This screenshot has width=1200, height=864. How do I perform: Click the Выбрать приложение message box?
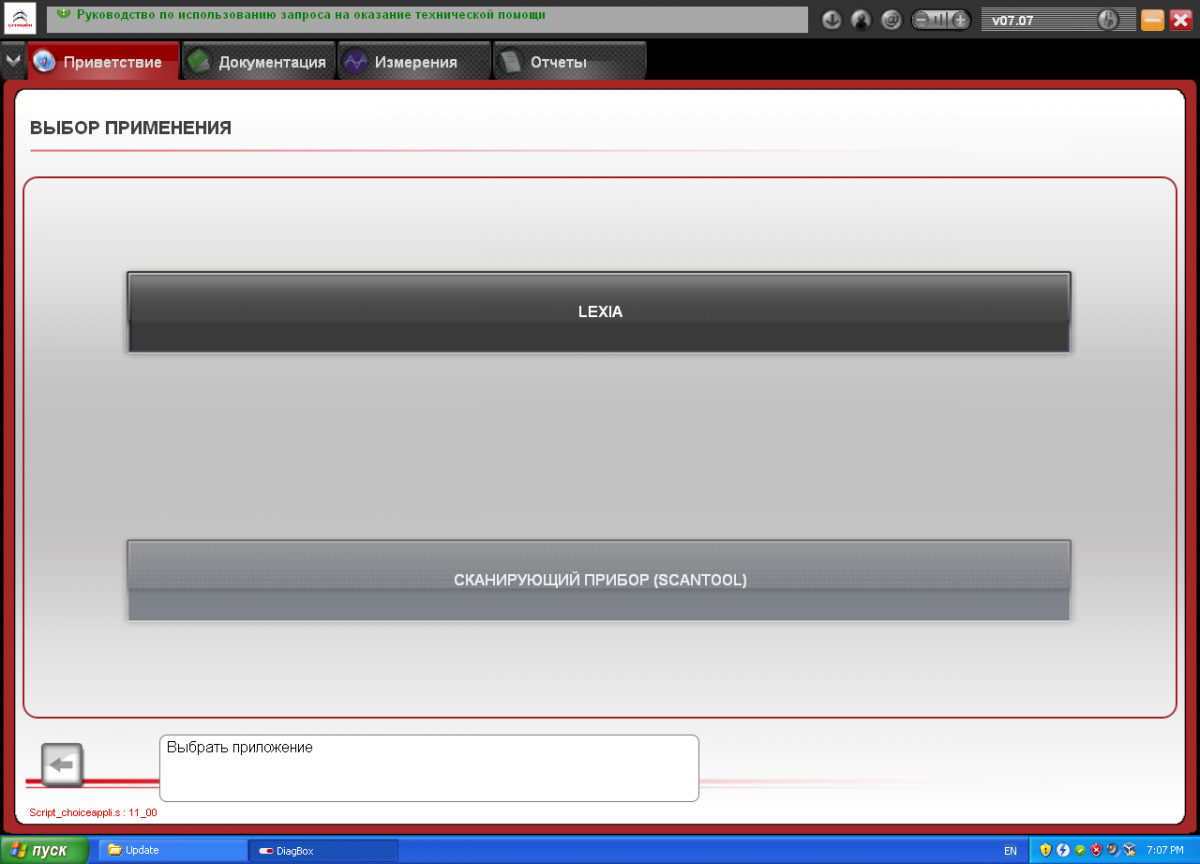click(429, 768)
